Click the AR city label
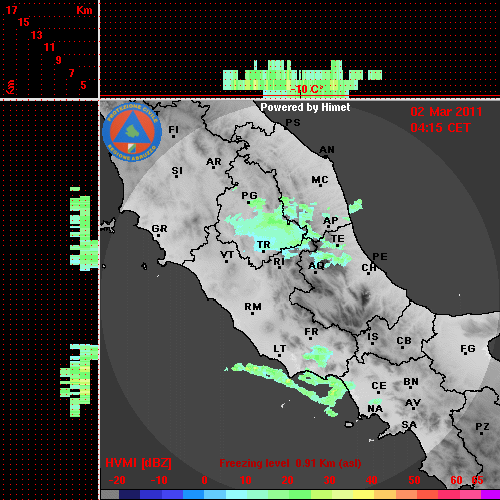The height and width of the screenshot is (500, 500). pyautogui.click(x=214, y=162)
